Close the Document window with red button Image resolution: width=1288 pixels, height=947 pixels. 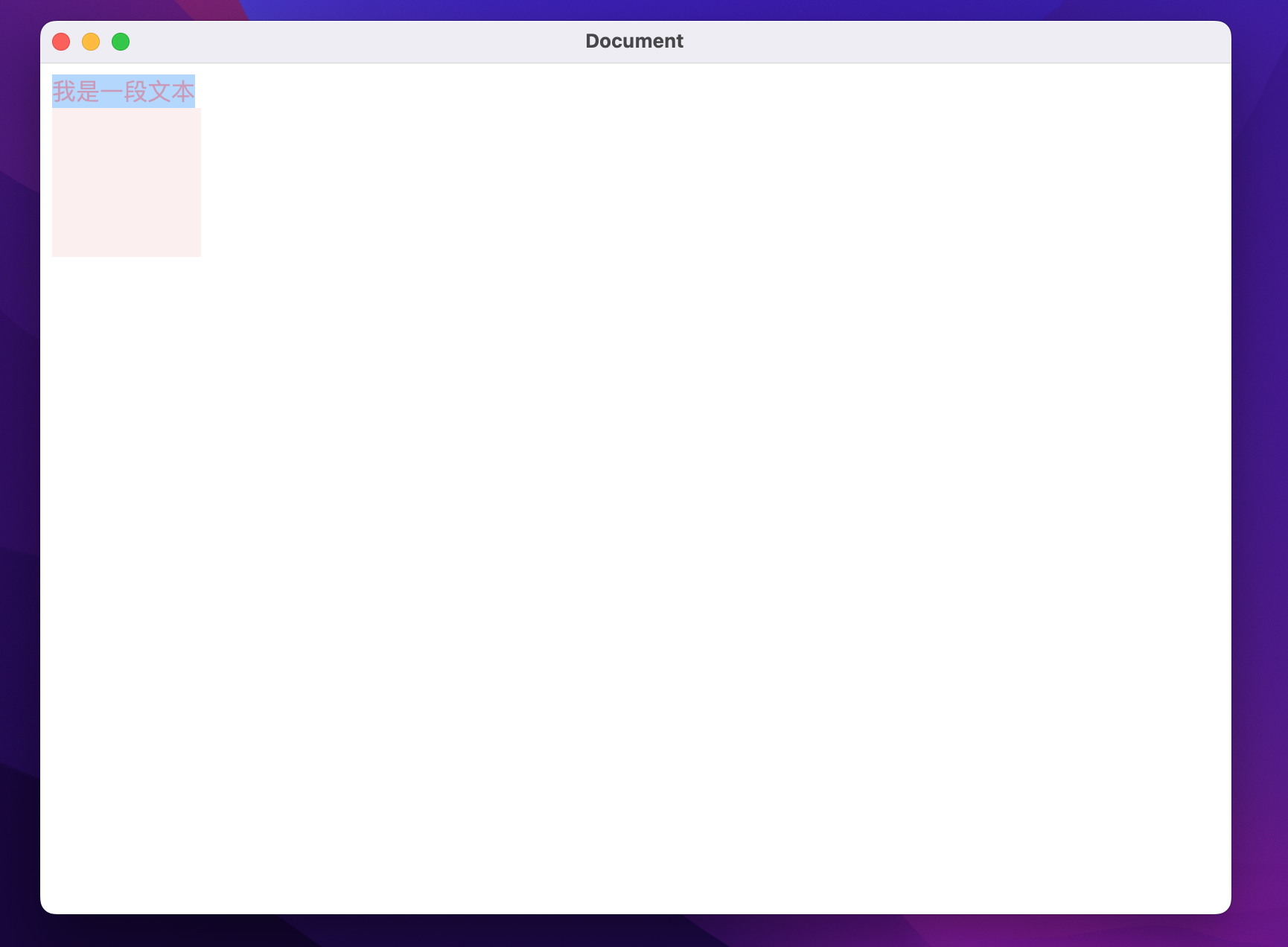click(61, 42)
